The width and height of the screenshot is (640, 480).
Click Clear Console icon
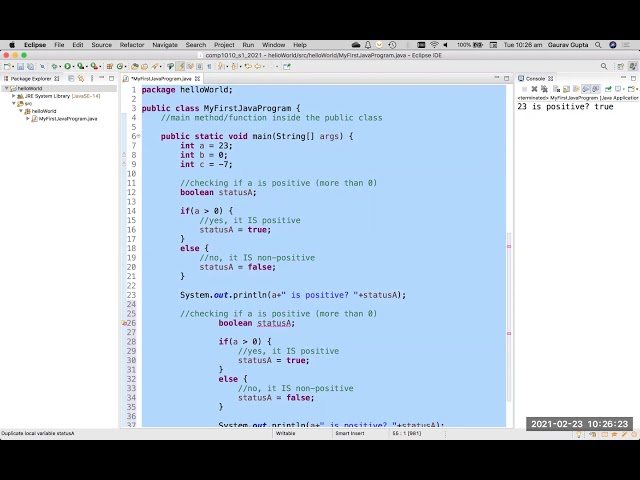coord(556,89)
